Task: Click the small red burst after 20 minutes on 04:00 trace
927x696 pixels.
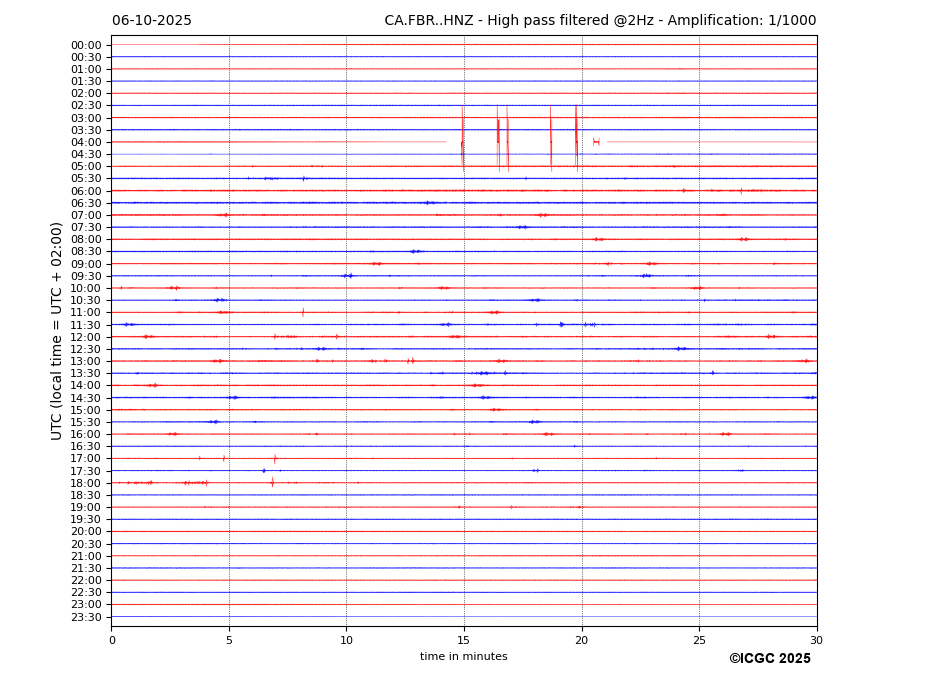Action: pos(596,142)
